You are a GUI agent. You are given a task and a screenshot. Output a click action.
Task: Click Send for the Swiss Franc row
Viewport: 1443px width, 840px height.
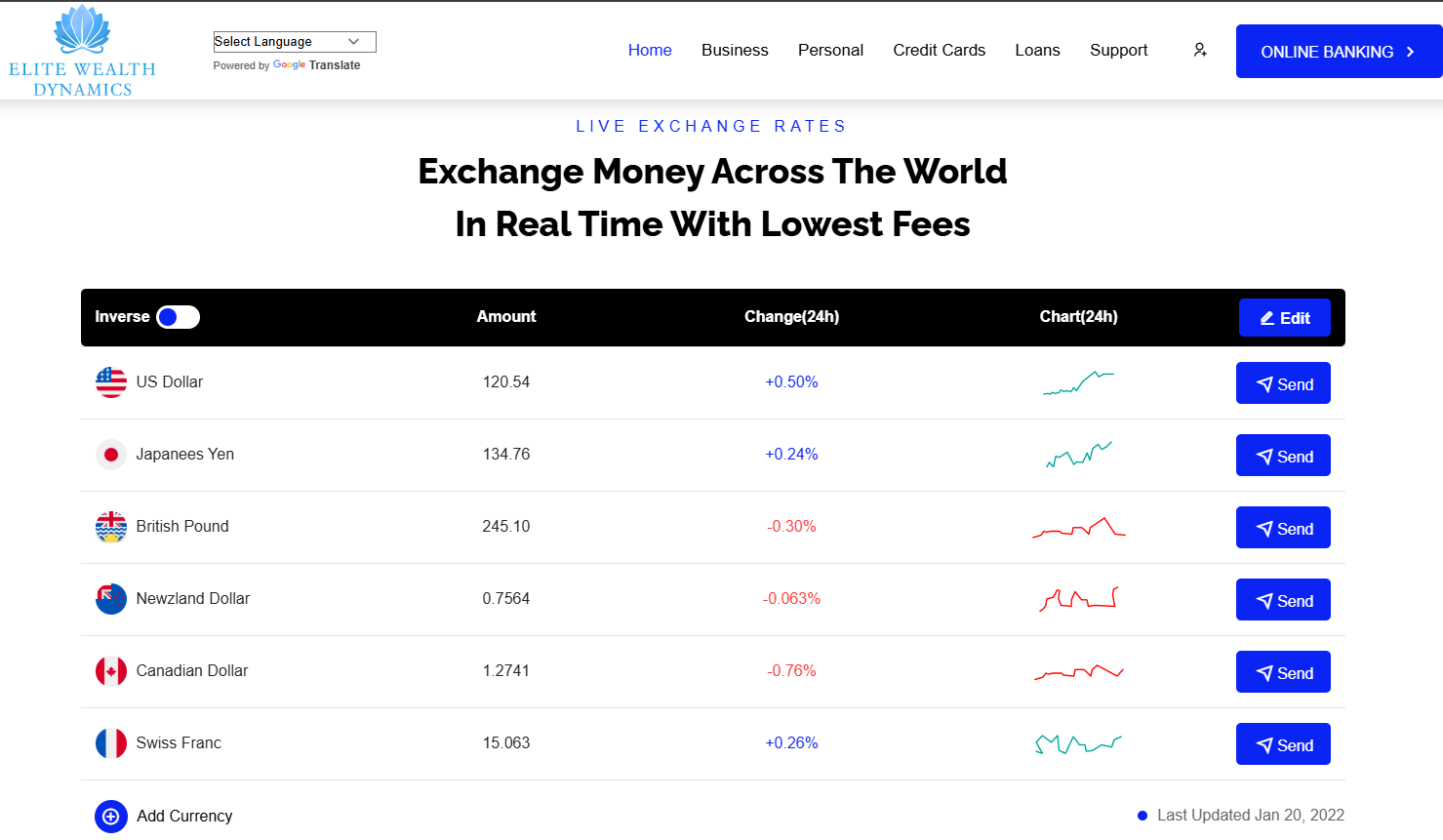[x=1283, y=744]
